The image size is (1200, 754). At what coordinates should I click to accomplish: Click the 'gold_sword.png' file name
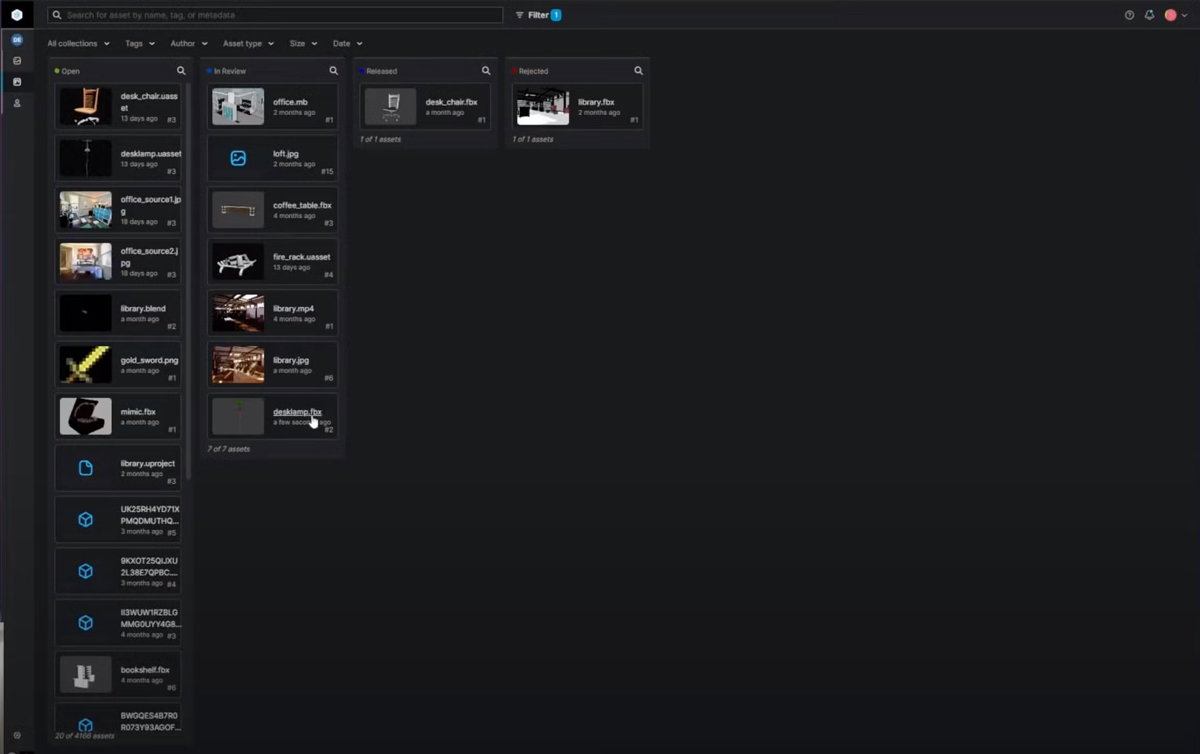pyautogui.click(x=150, y=360)
